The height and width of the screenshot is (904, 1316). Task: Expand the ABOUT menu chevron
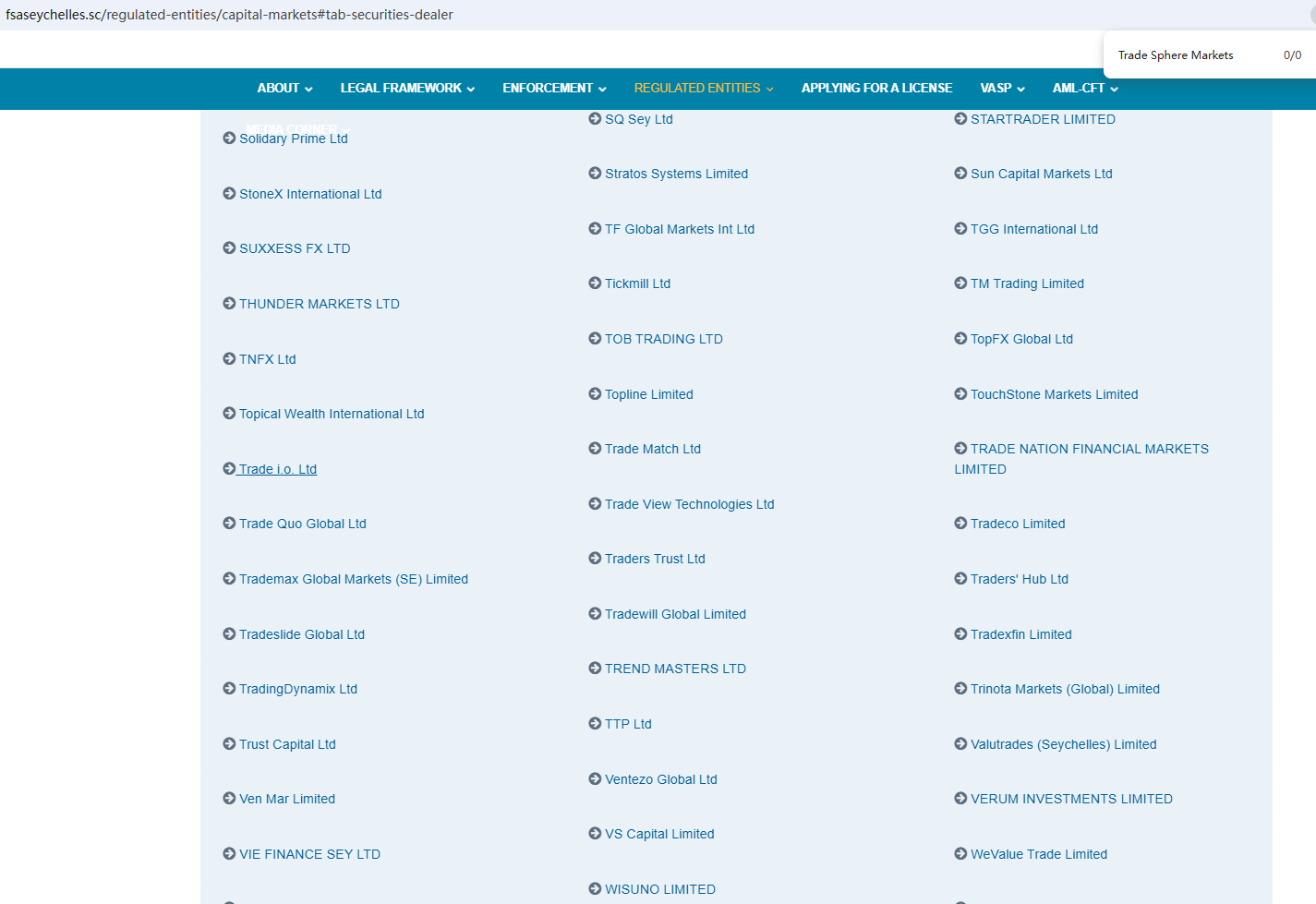click(308, 89)
